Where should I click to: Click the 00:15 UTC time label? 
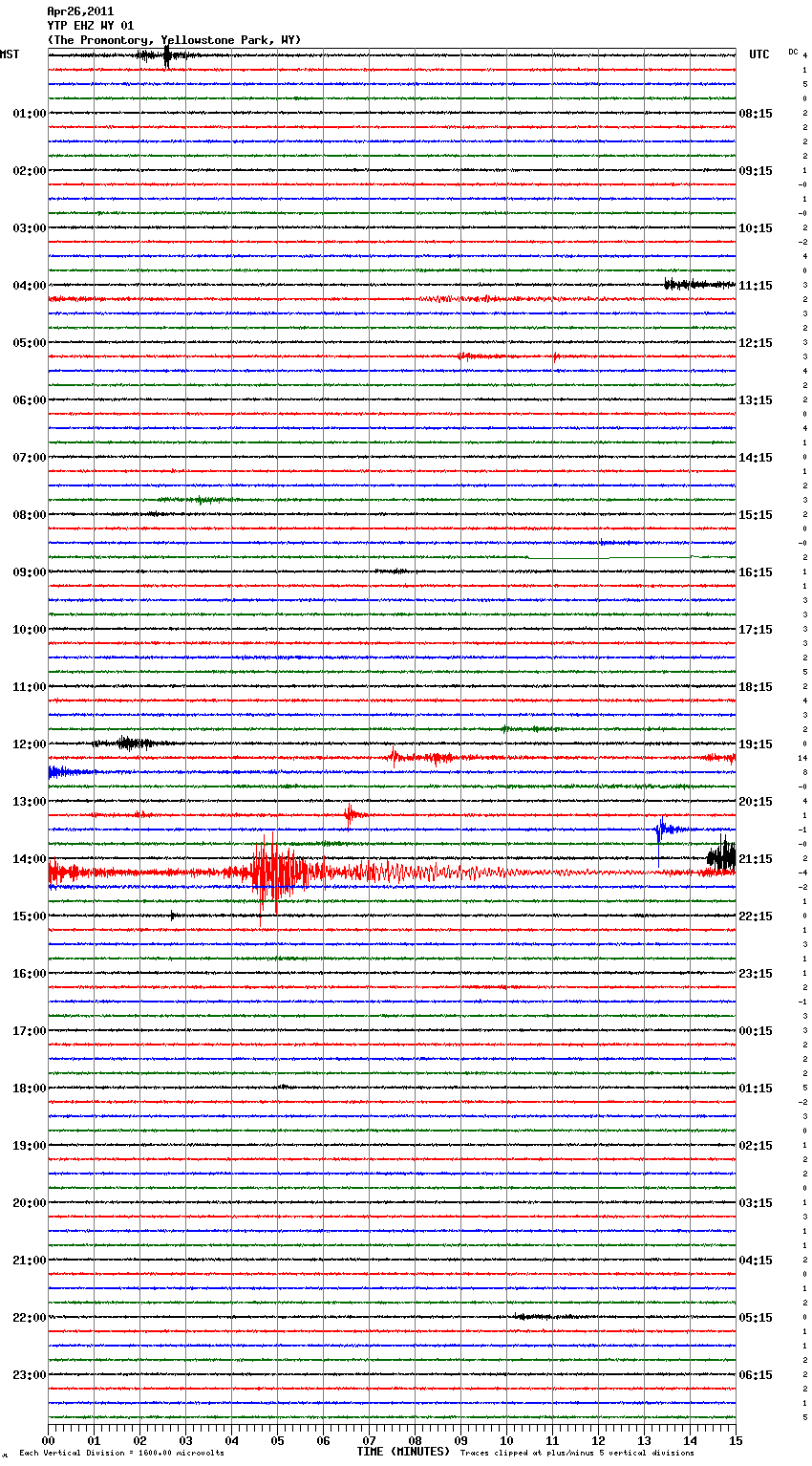coord(755,1031)
